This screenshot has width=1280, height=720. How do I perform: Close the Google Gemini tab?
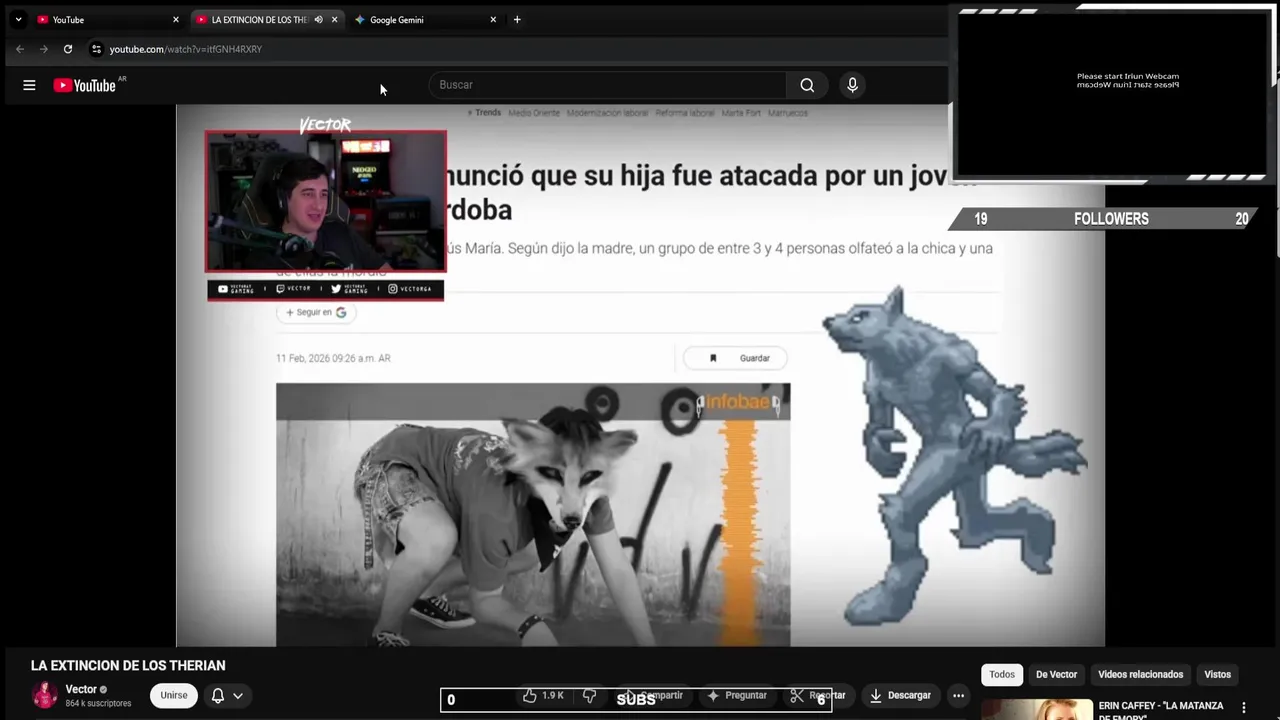493,19
